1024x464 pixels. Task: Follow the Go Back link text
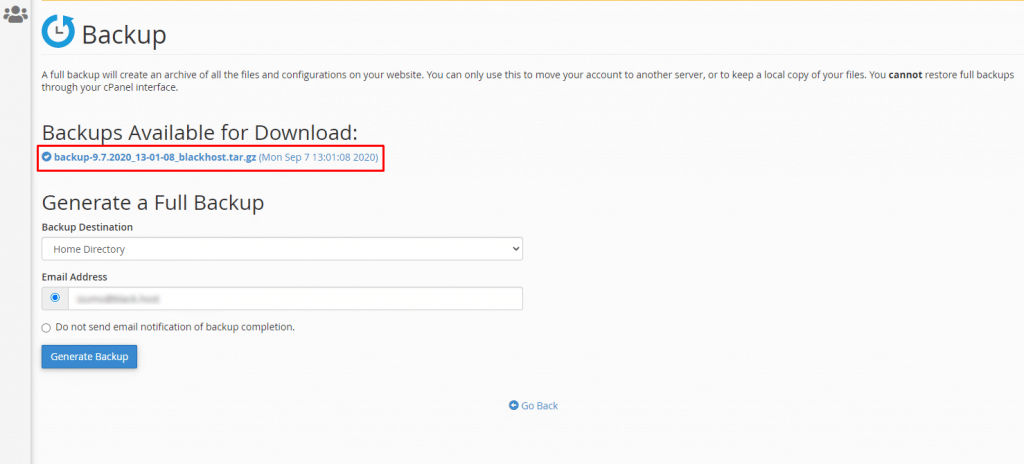click(x=540, y=406)
